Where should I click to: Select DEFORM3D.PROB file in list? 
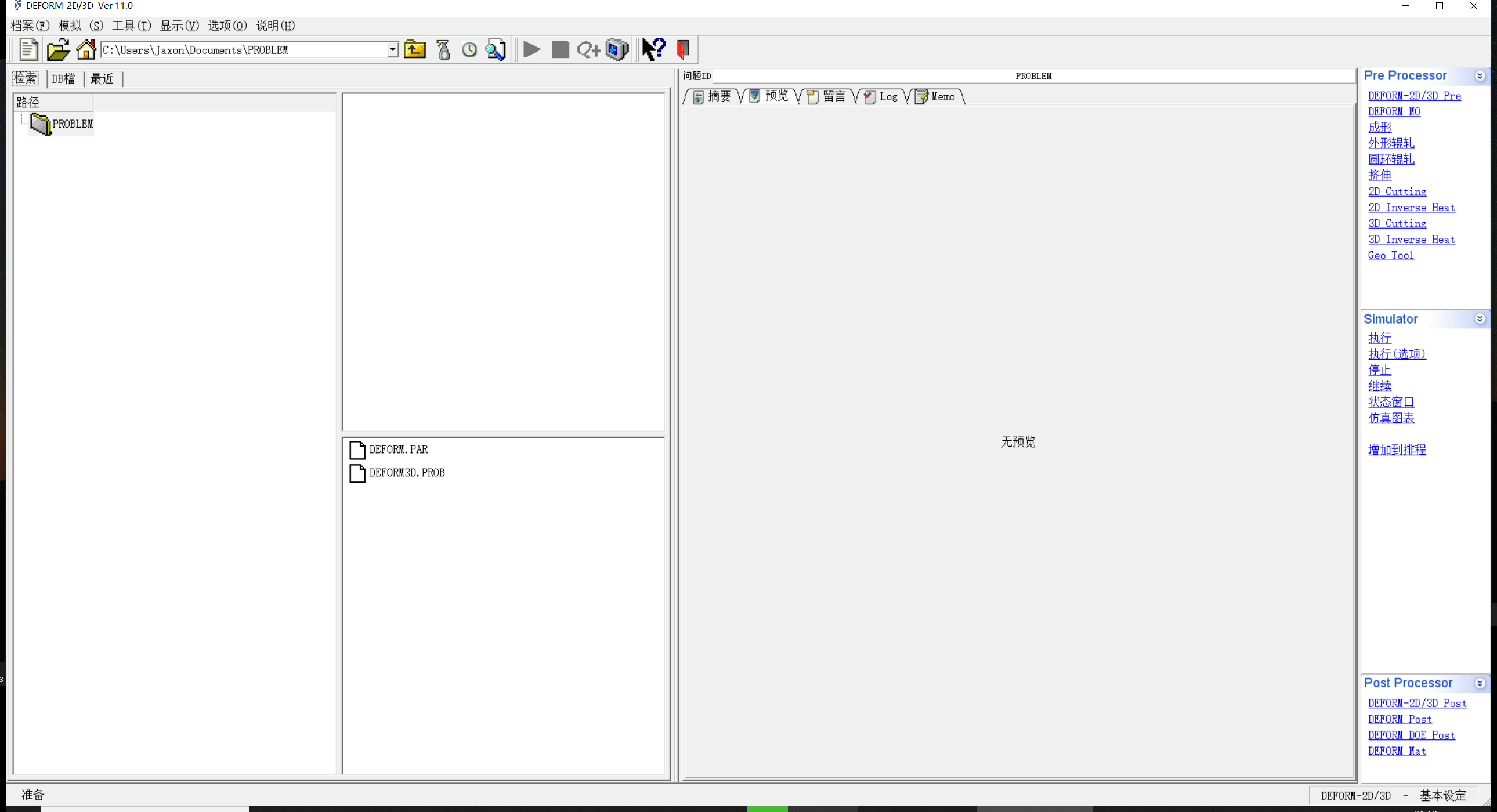(x=406, y=473)
